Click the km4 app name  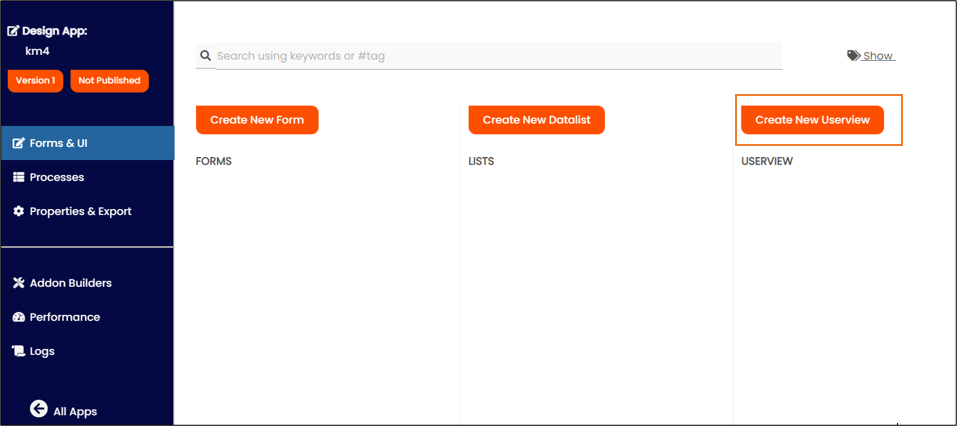click(37, 51)
